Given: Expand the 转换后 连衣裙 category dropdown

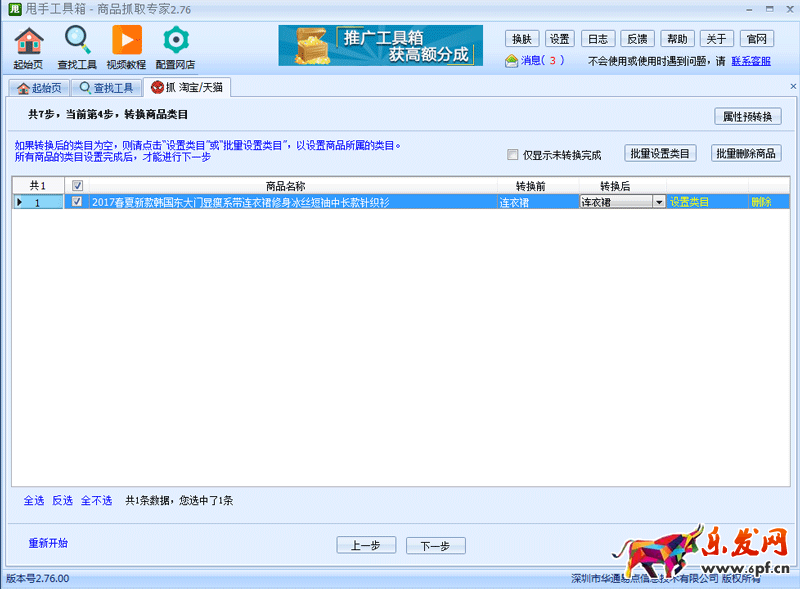Looking at the screenshot, I should (658, 202).
